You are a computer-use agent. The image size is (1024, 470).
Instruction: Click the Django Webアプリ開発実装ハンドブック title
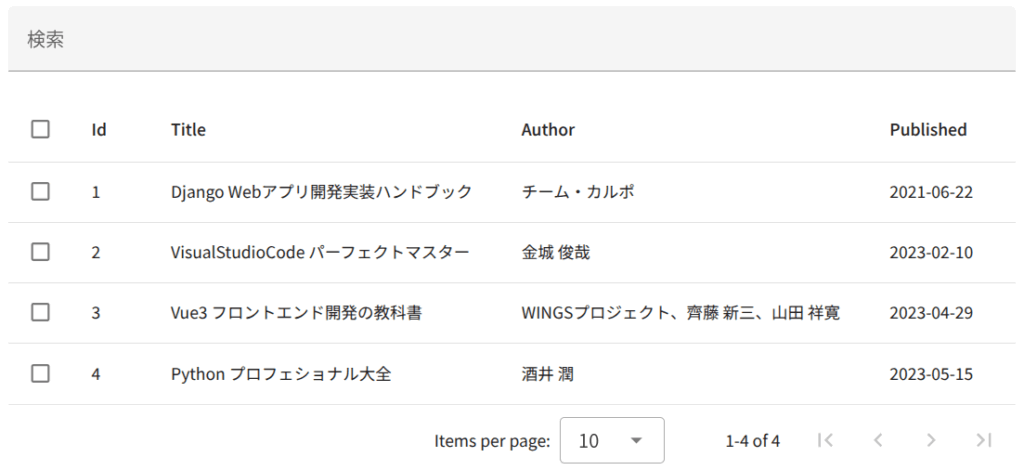click(x=321, y=192)
